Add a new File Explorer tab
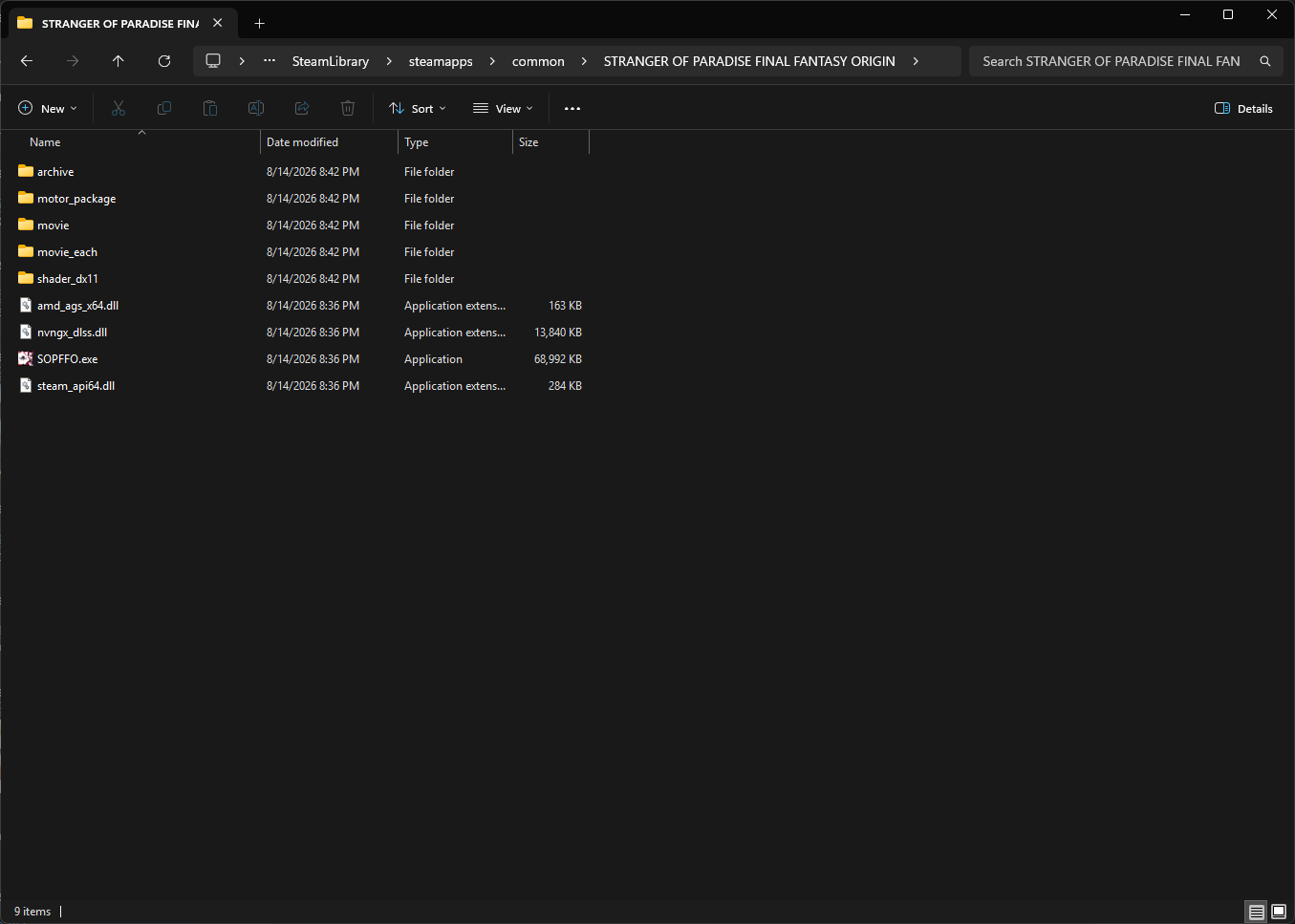This screenshot has height=924, width=1295. [x=260, y=23]
